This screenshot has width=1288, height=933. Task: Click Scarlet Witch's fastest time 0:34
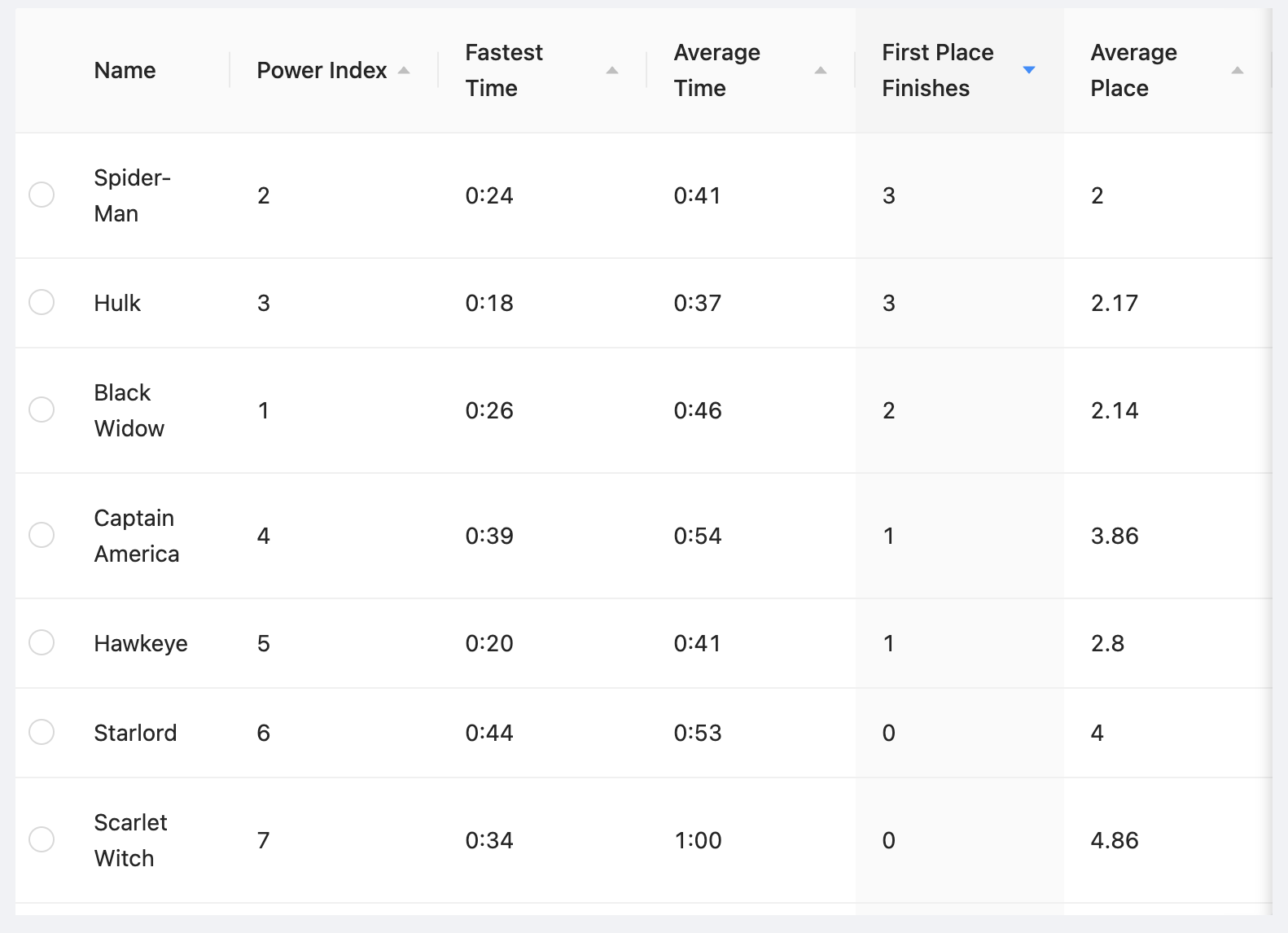click(x=489, y=840)
